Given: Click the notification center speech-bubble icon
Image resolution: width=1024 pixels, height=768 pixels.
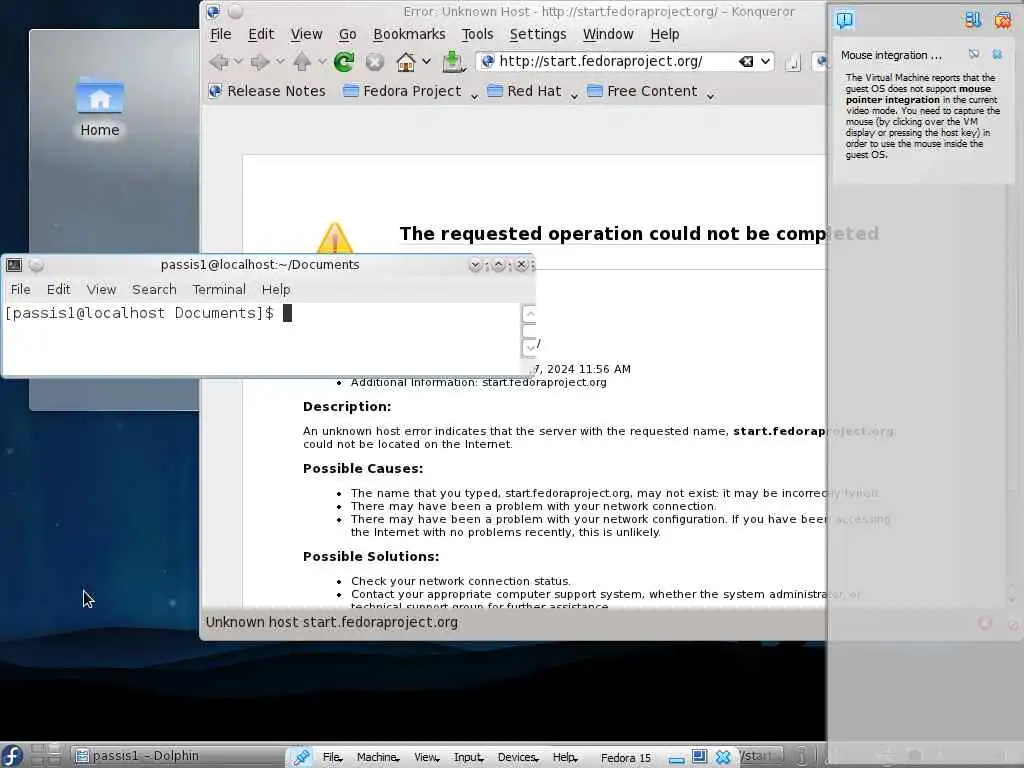Looking at the screenshot, I should pyautogui.click(x=844, y=20).
